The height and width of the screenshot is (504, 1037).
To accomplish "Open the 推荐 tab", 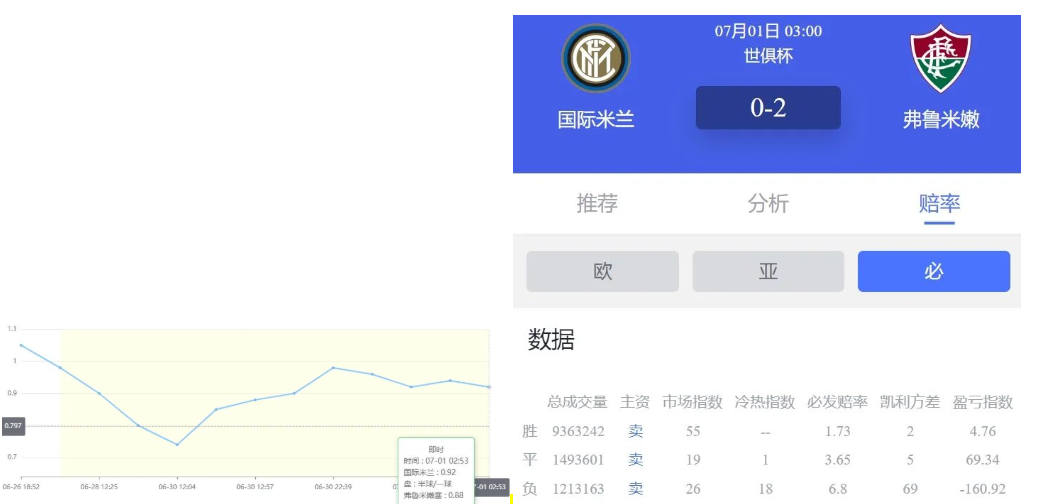I will pos(597,203).
